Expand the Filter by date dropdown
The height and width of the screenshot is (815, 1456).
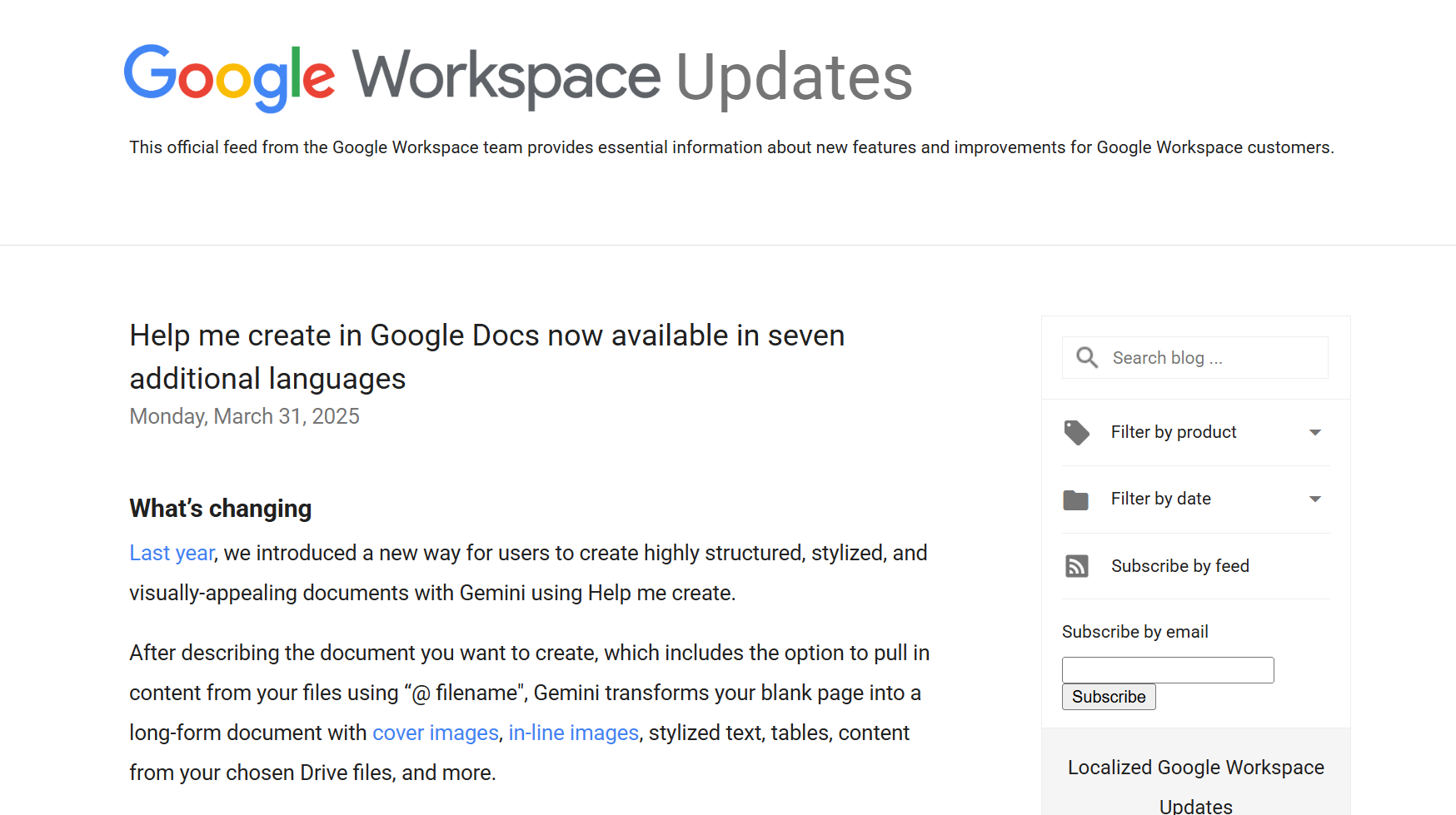1161,499
